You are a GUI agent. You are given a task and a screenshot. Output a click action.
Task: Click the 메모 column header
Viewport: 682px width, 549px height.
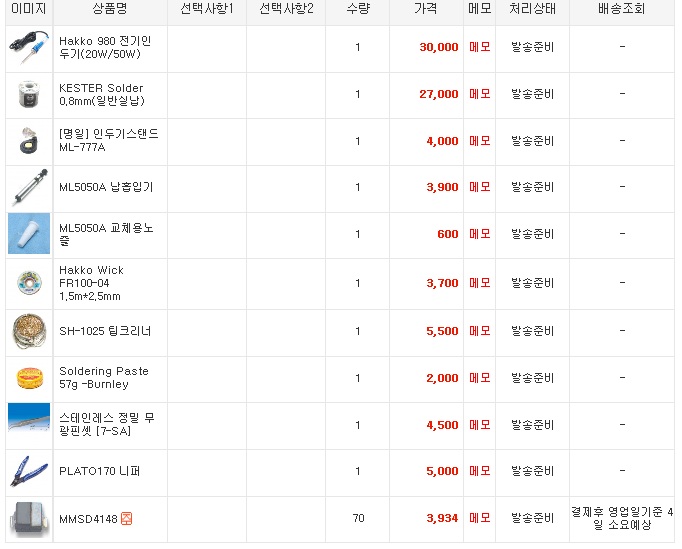pos(480,8)
